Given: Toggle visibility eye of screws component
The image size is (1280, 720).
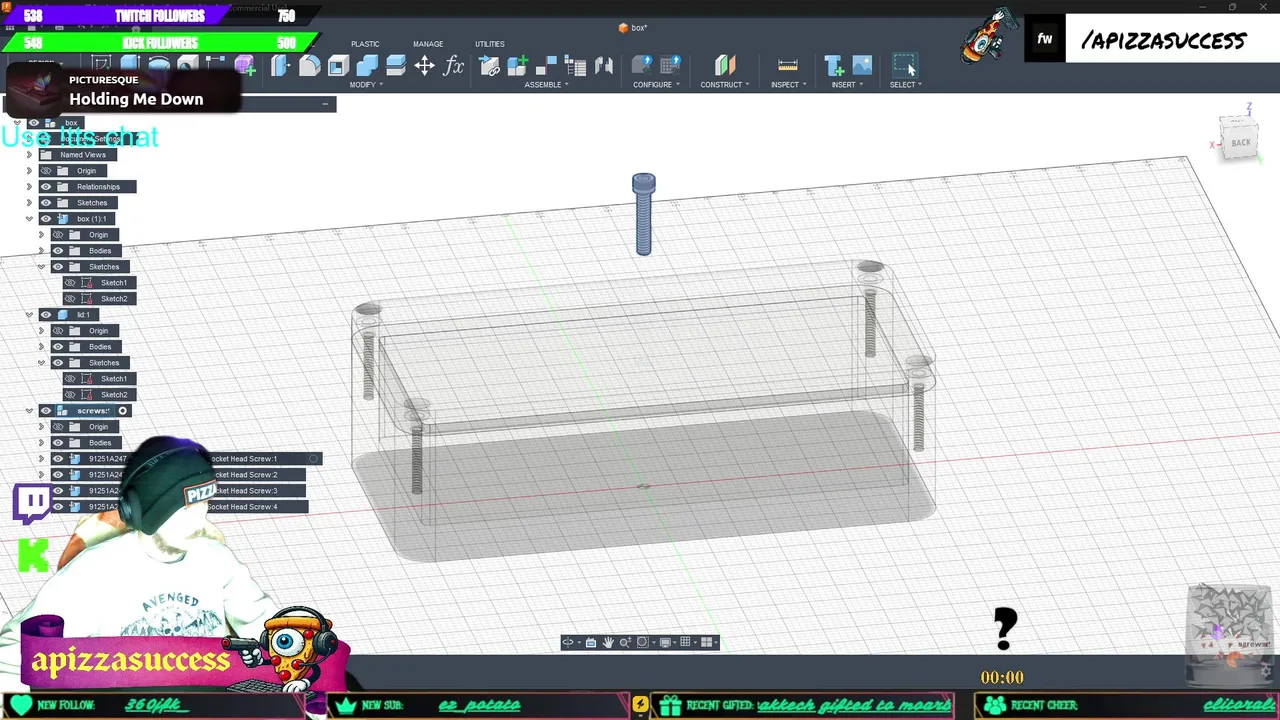Looking at the screenshot, I should (45, 411).
